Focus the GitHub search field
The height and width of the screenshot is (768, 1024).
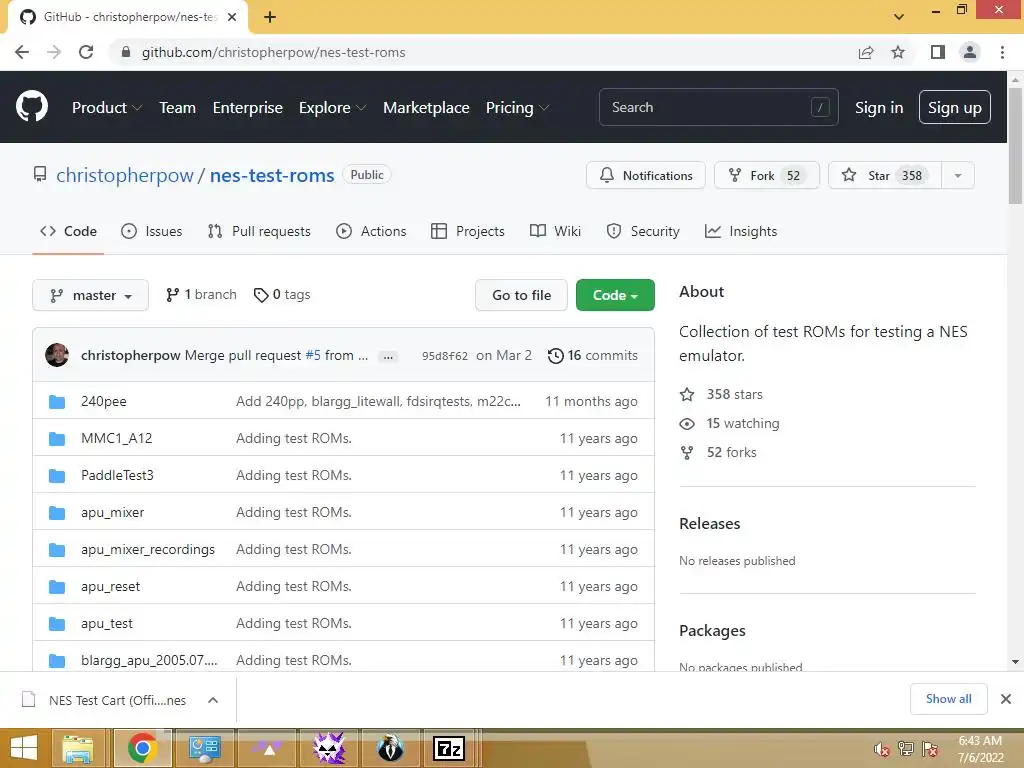[x=718, y=107]
